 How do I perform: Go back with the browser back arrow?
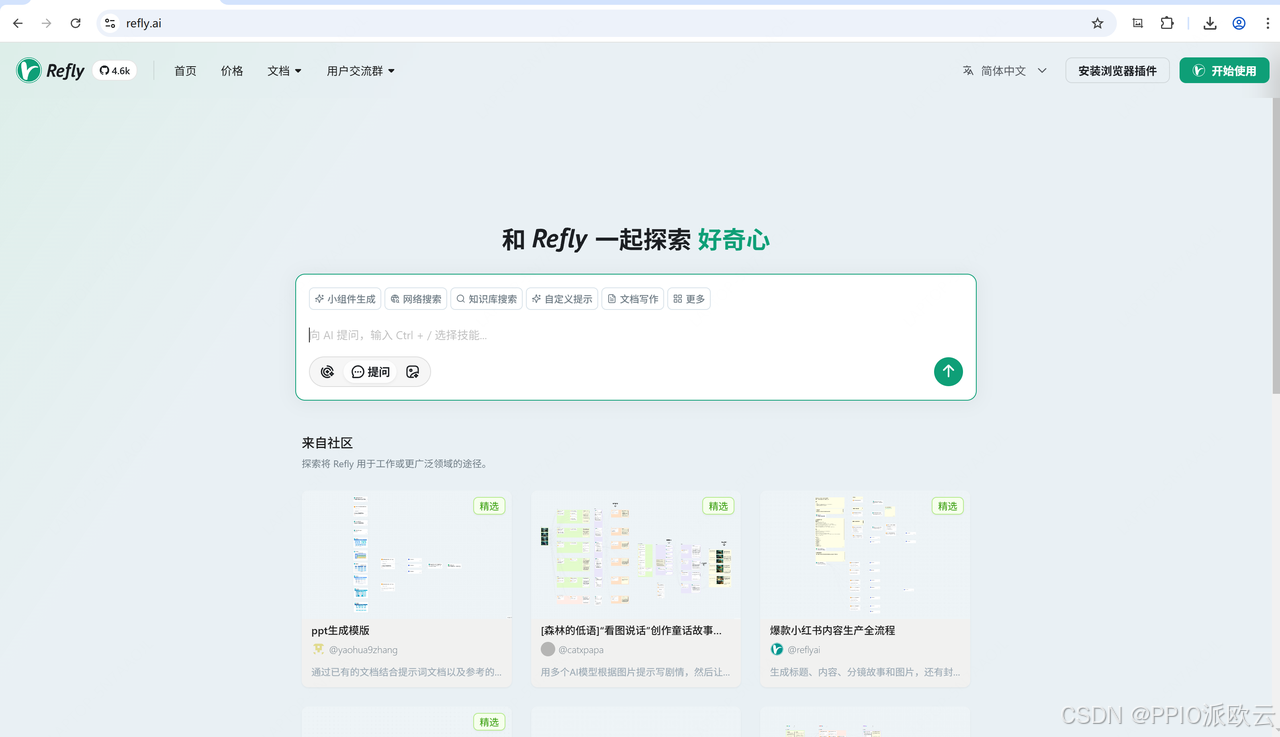pyautogui.click(x=18, y=23)
